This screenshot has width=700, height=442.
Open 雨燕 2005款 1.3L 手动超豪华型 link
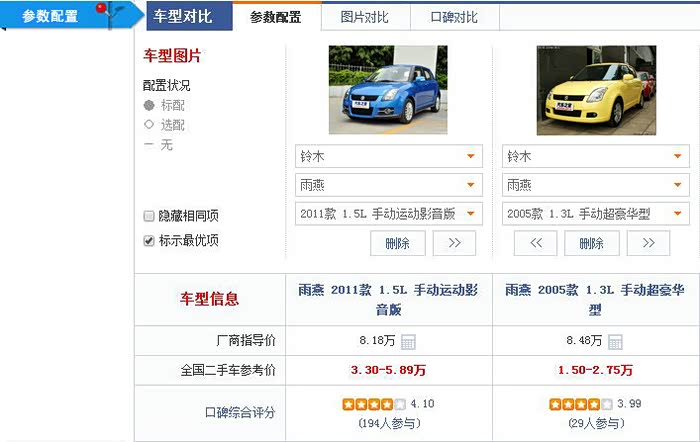(595, 299)
